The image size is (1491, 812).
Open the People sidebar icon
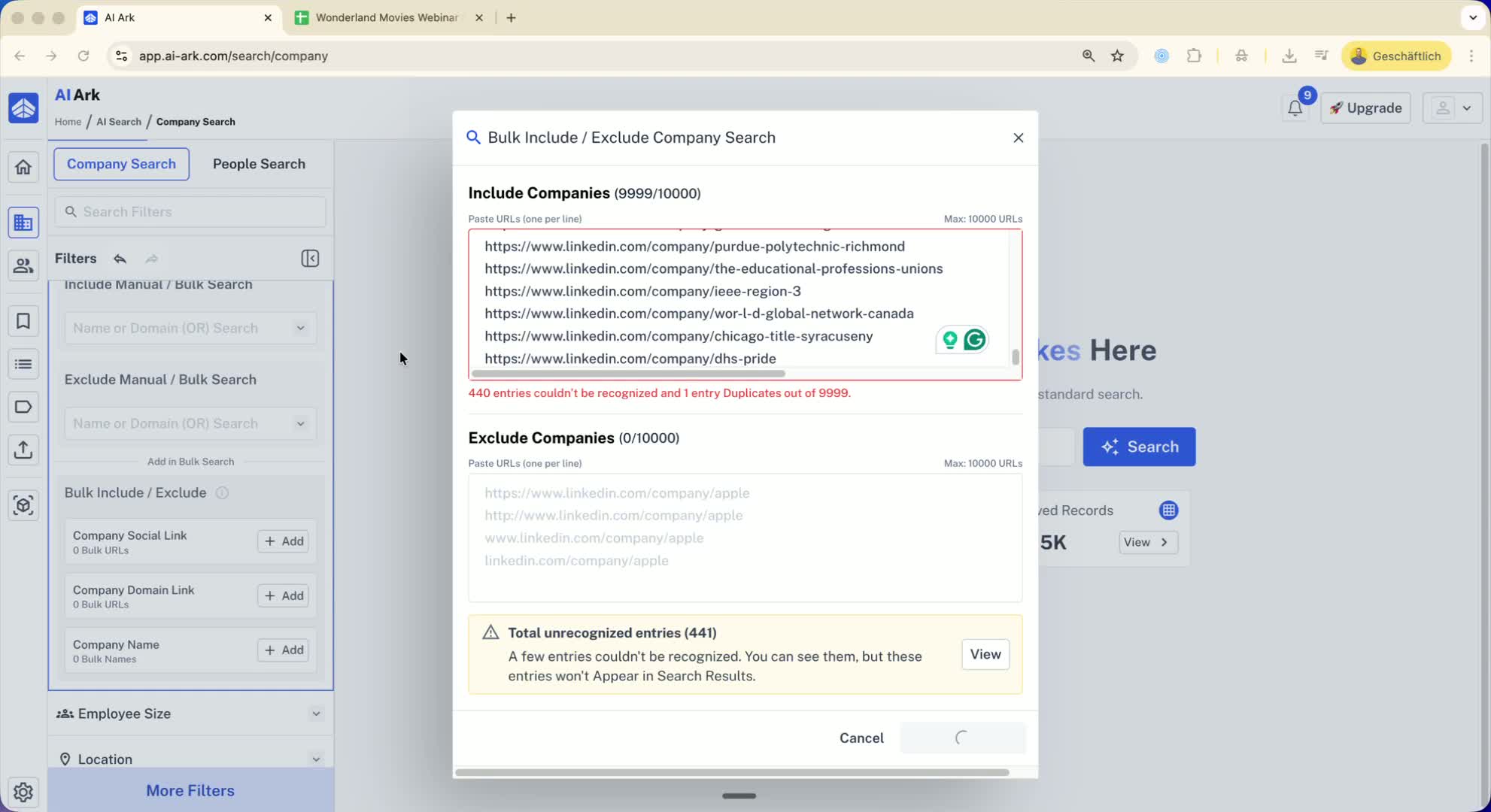tap(23, 265)
